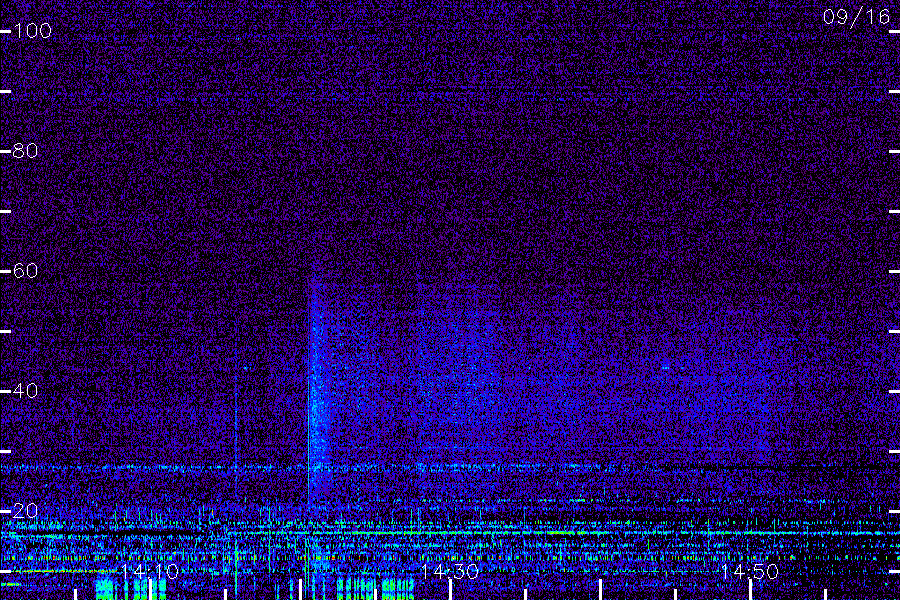
Task: Click the 100 frequency axis label
Action: click(x=33, y=30)
